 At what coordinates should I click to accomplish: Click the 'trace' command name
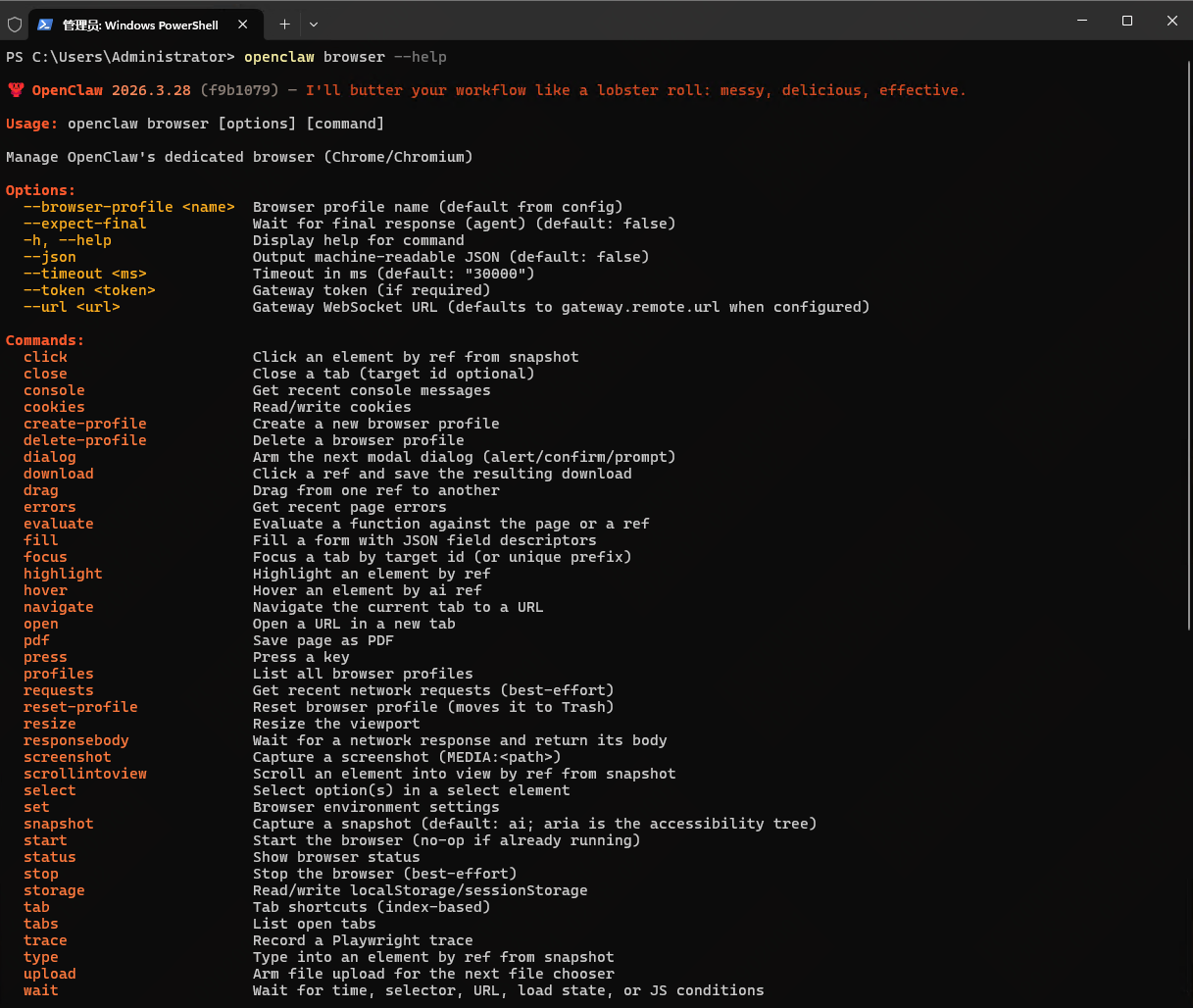point(46,940)
